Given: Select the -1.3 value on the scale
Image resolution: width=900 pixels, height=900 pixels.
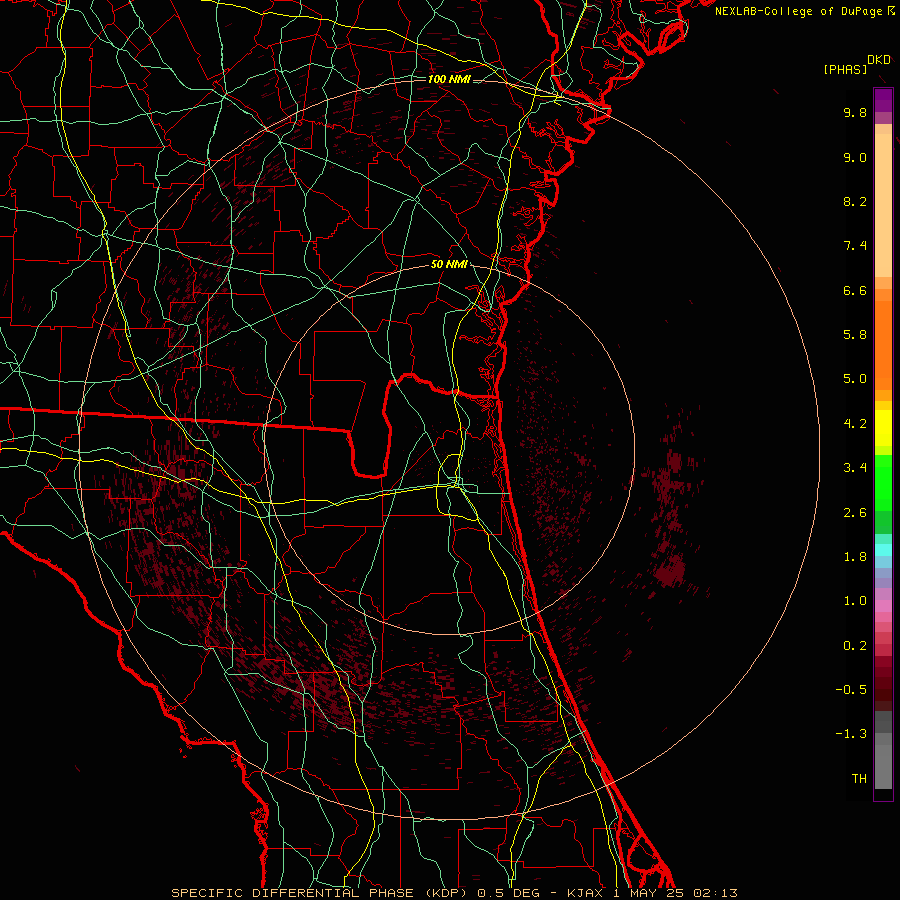Looking at the screenshot, I should (x=851, y=734).
